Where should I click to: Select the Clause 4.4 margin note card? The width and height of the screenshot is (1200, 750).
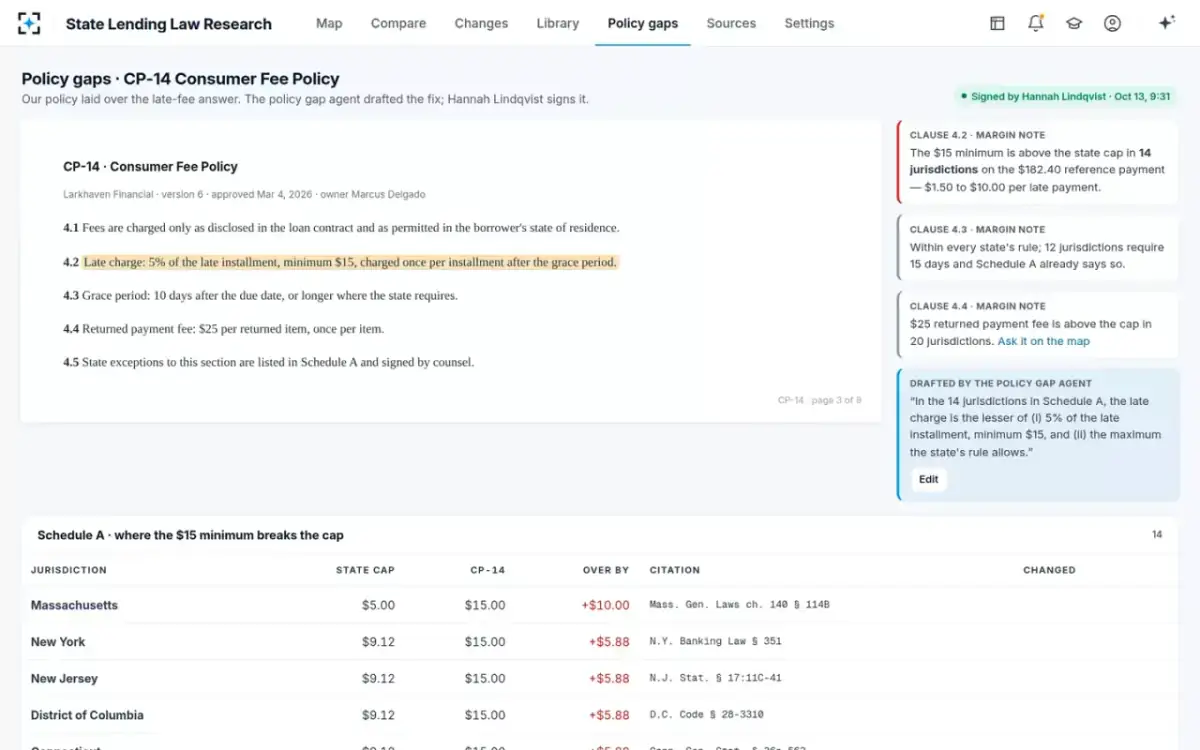tap(1038, 324)
